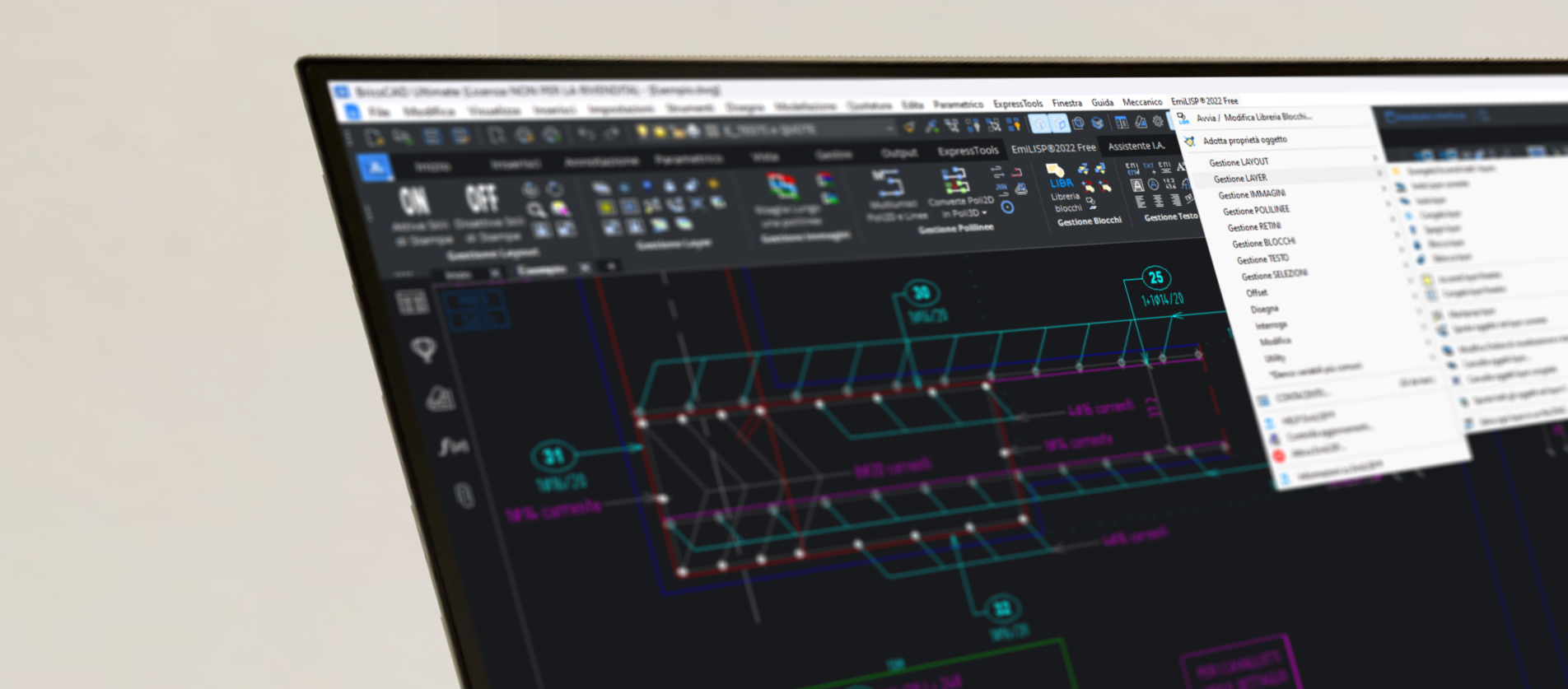Toggle the layer lock icon in layer box
Viewport: 1568px width, 689px height.
(x=679, y=131)
